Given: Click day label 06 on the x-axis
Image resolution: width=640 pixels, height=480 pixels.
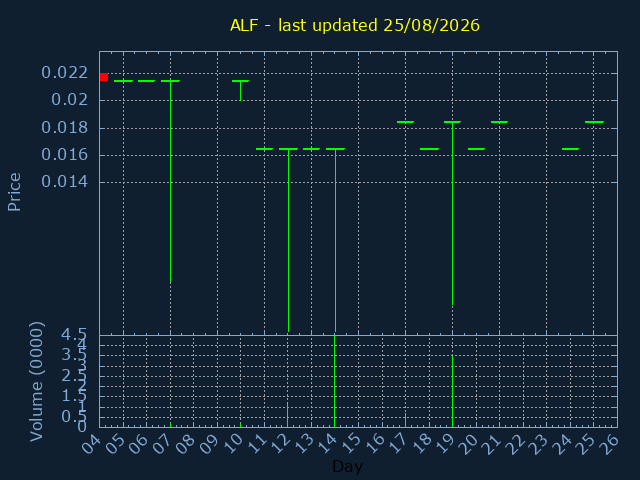Looking at the screenshot, I should [138, 444].
